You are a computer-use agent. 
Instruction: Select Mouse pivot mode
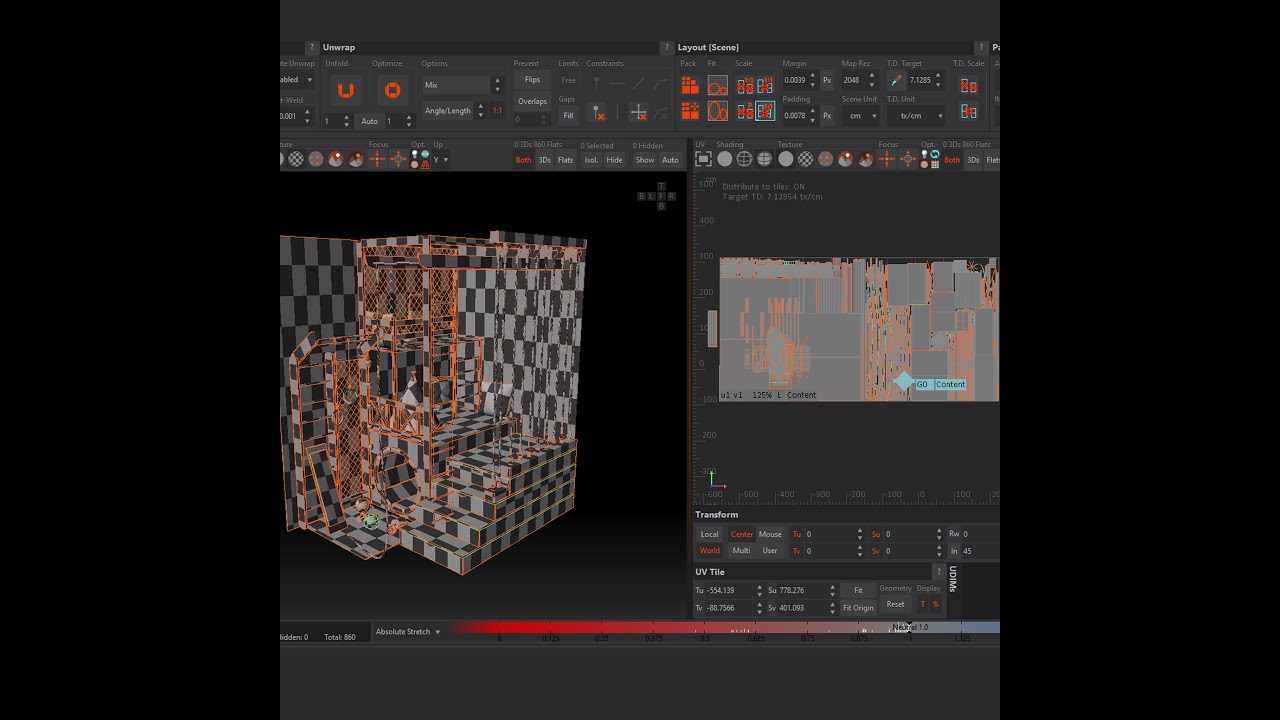point(770,534)
